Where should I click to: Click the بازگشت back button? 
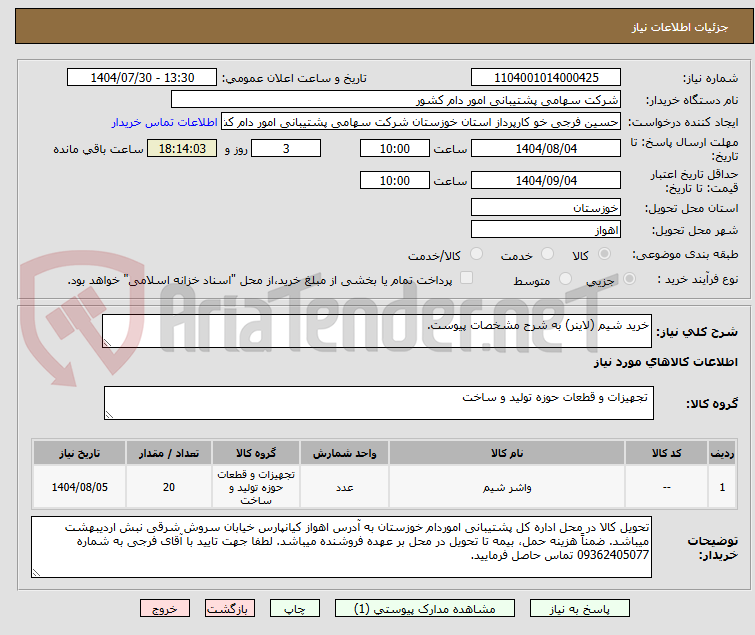point(230,609)
